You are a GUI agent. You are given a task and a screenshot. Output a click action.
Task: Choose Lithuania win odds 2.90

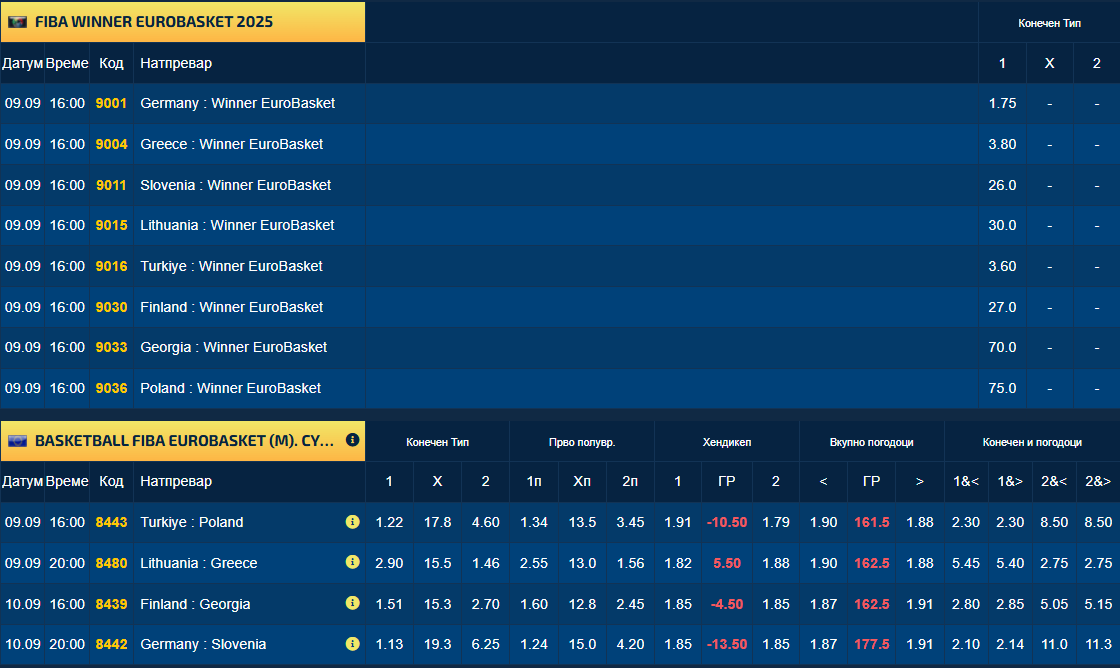[389, 563]
